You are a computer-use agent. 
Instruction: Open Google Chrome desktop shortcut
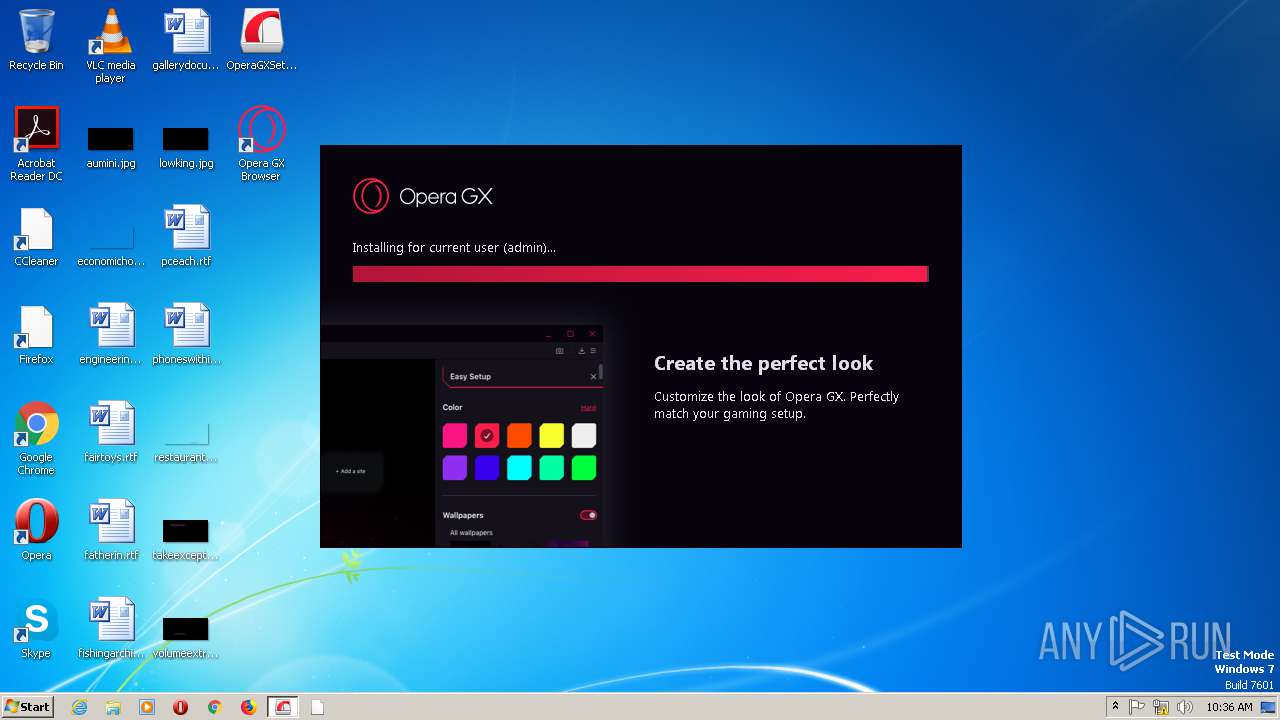point(36,438)
